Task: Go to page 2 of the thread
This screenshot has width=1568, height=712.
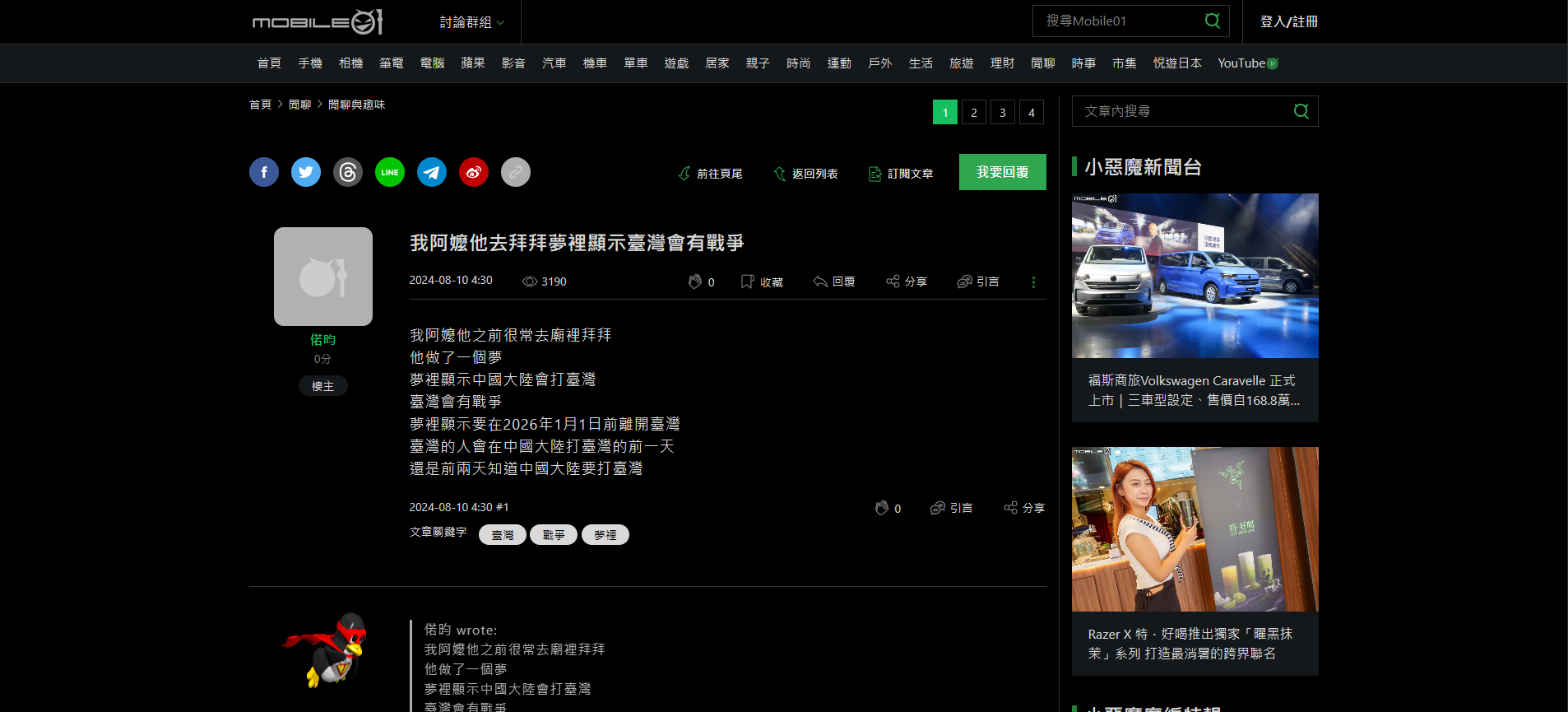Action: (x=974, y=113)
